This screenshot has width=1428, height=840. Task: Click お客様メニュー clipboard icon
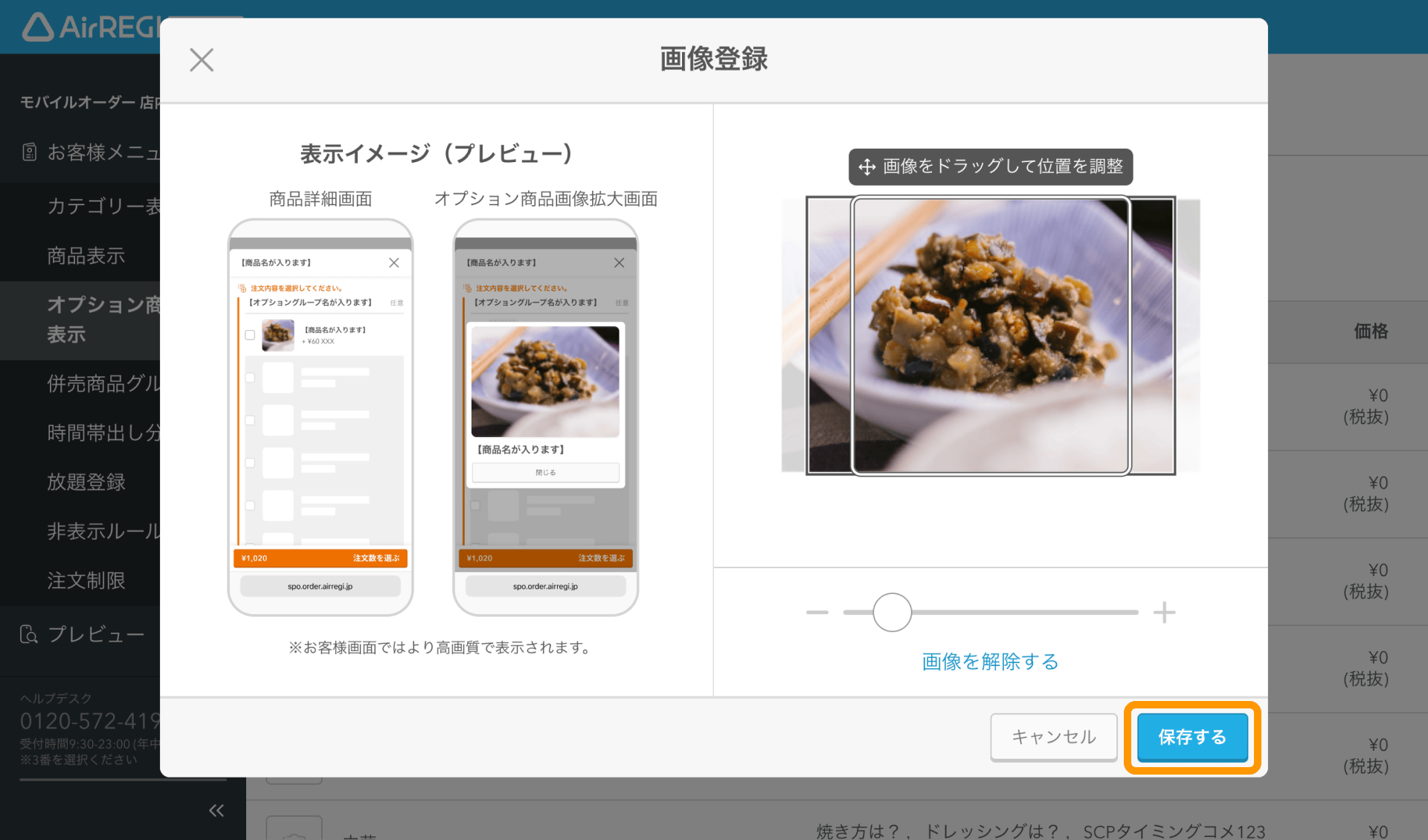[29, 152]
